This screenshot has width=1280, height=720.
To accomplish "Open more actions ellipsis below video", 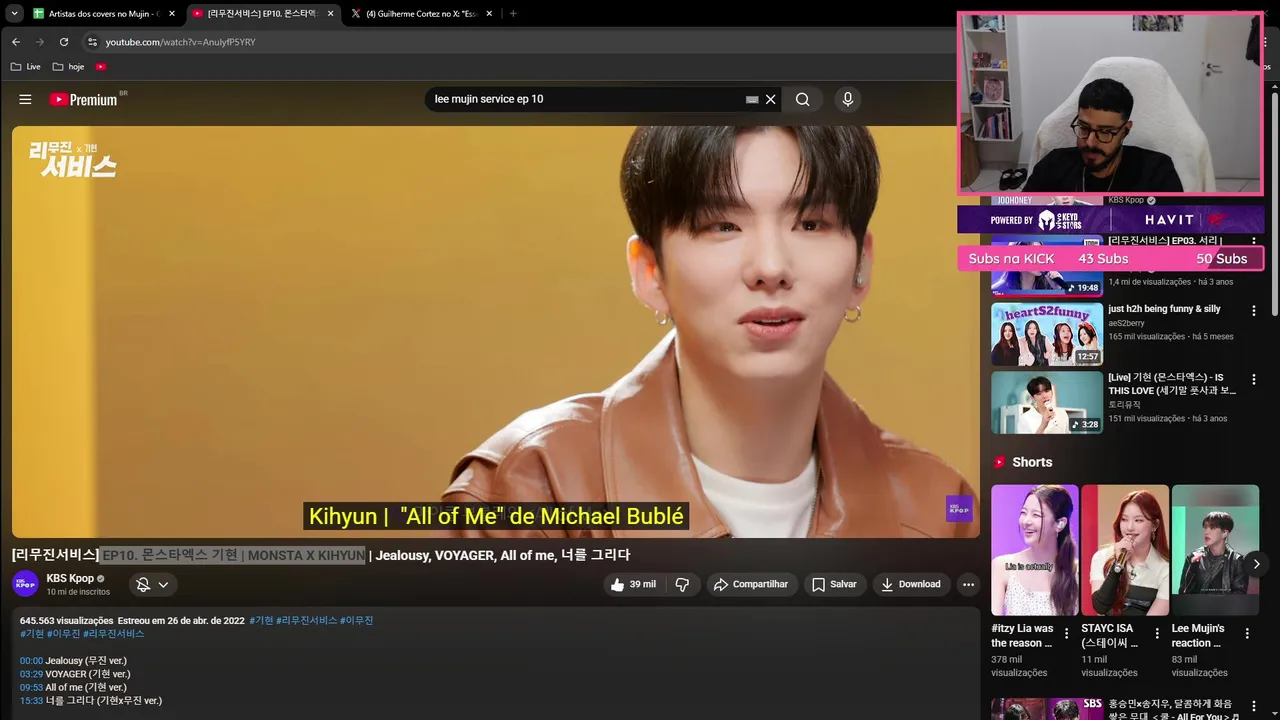I will pos(968,584).
